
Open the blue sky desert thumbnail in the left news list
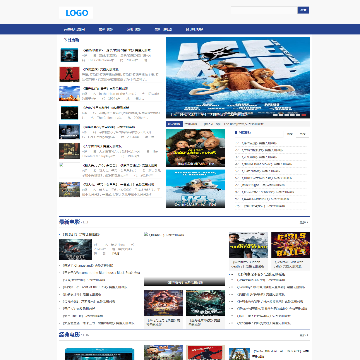point(69,93)
